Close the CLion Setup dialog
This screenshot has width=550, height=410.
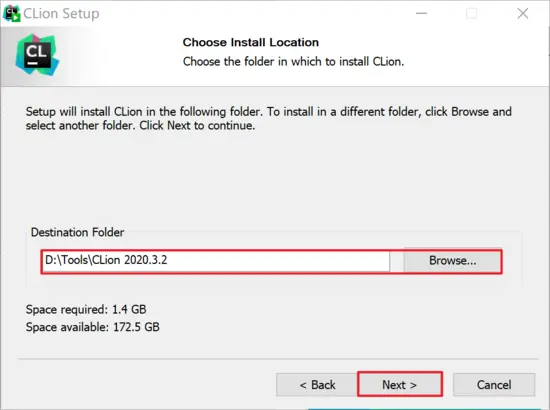pos(523,13)
